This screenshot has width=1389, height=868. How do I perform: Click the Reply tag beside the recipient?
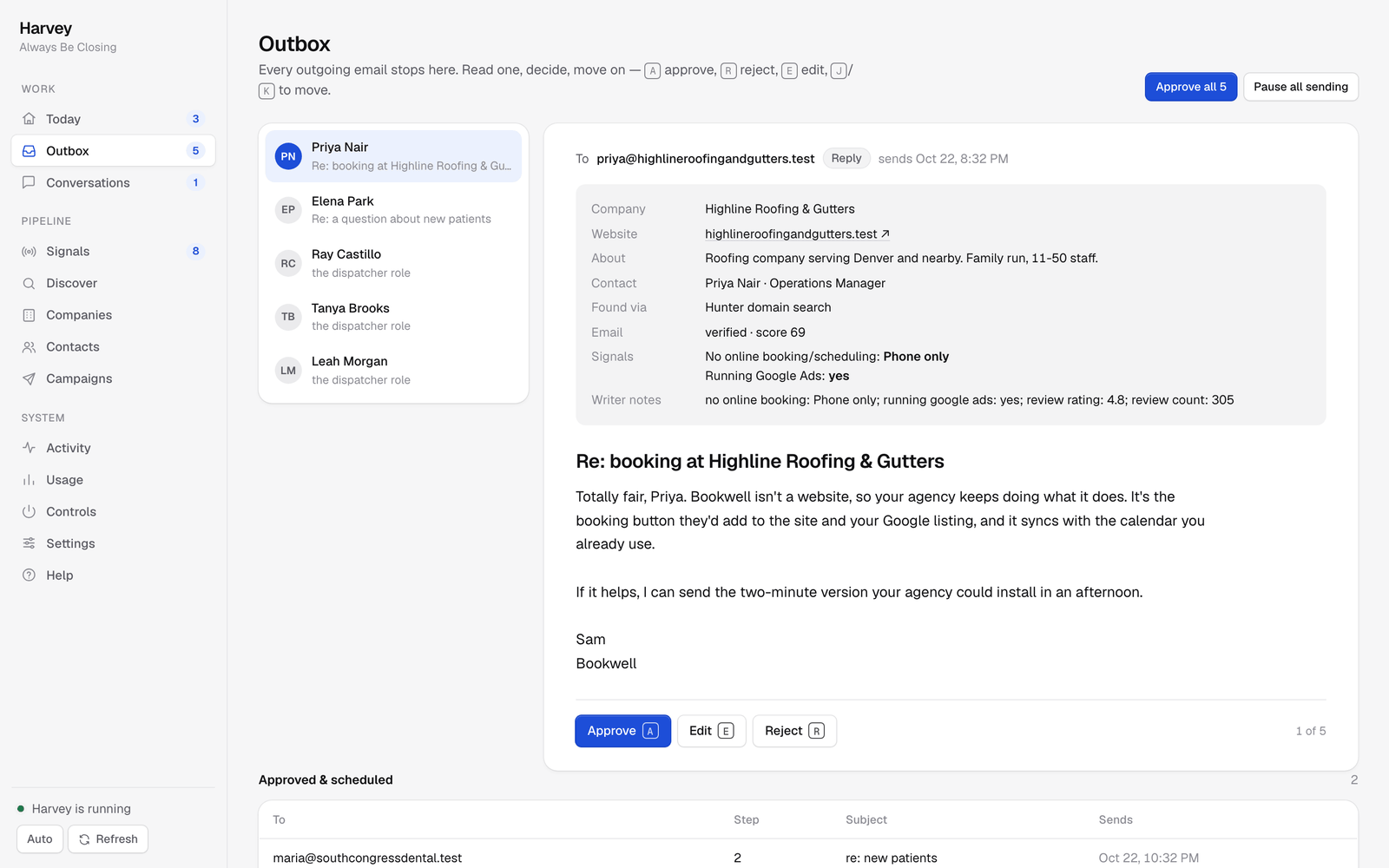[x=846, y=158]
